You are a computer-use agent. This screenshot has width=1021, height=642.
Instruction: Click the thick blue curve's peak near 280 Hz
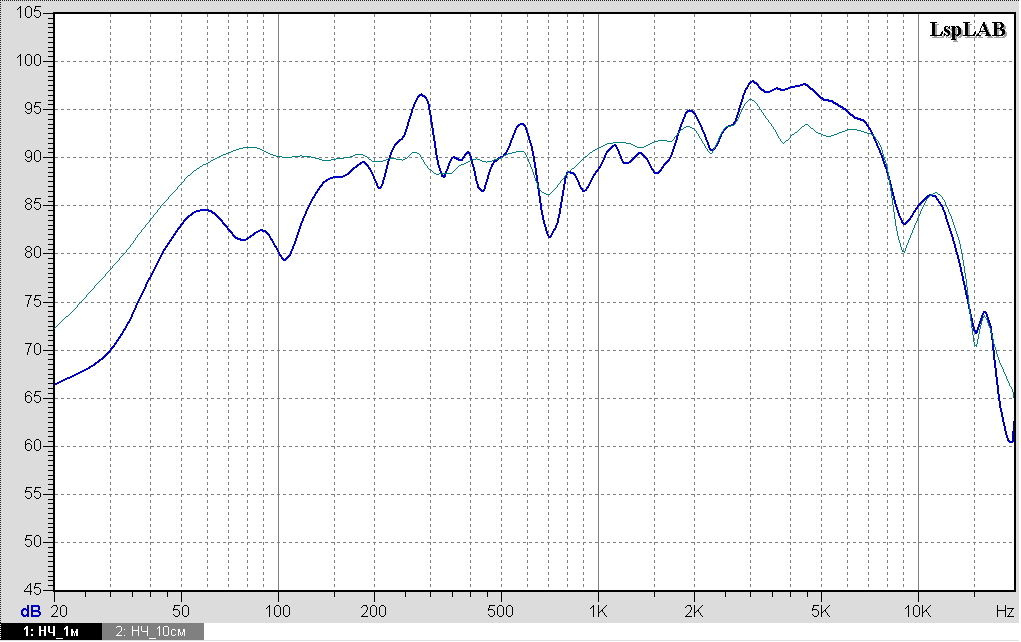[x=421, y=95]
